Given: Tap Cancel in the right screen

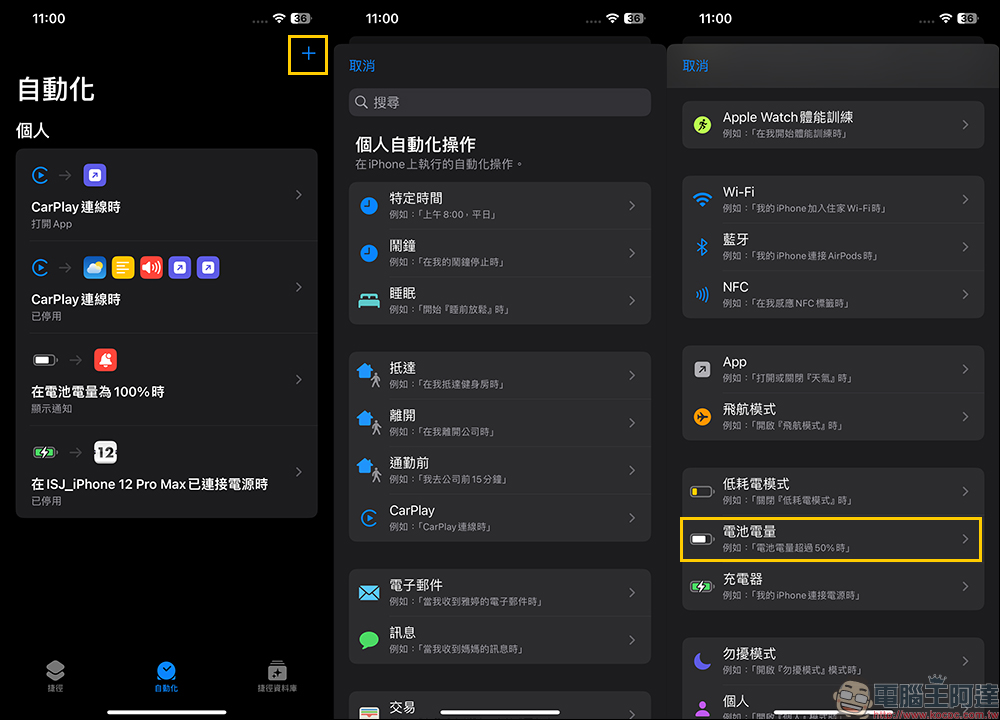Looking at the screenshot, I should (695, 66).
